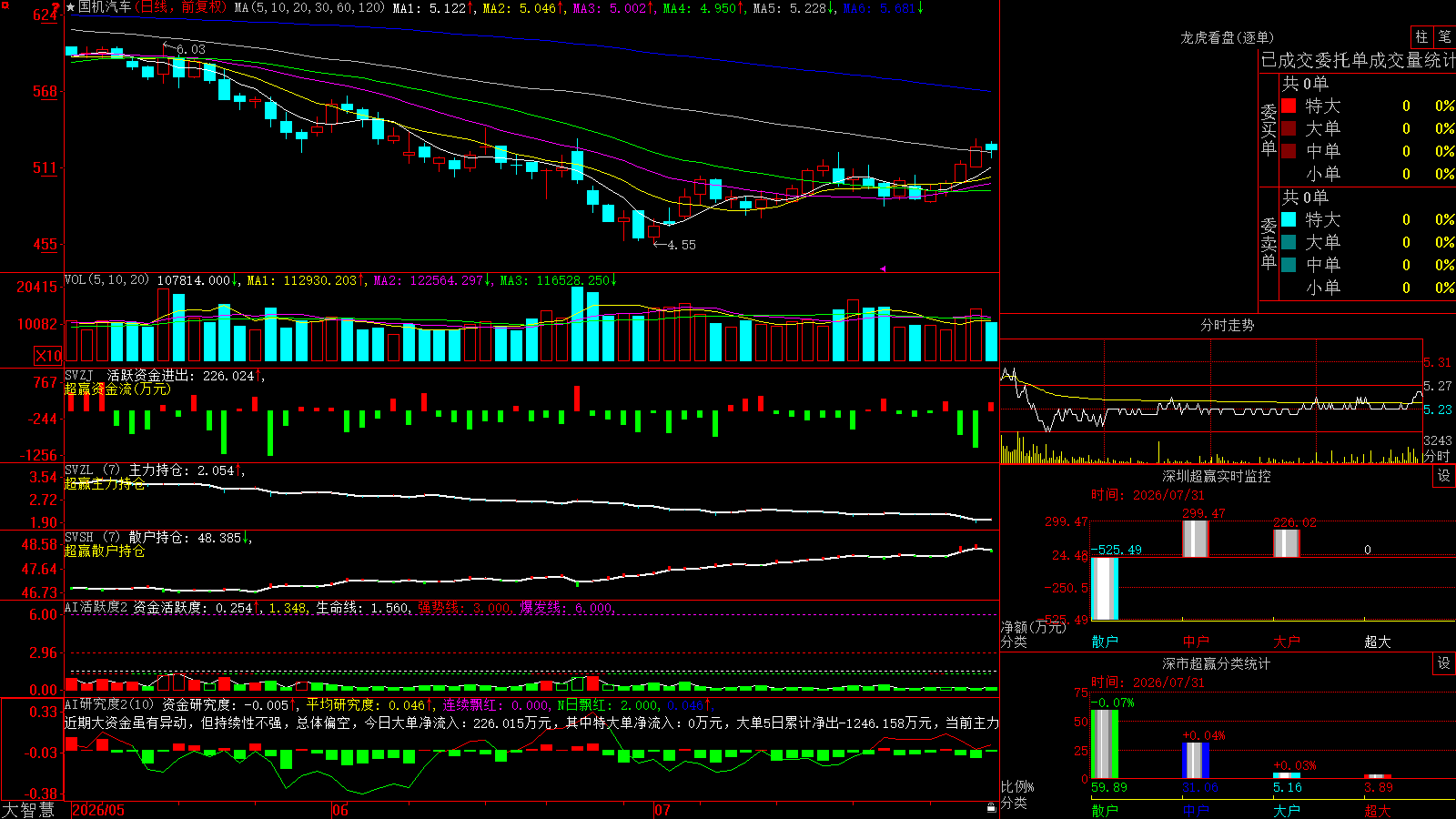
Task: Click the 6.03 high price annotation
Action: pyautogui.click(x=191, y=49)
